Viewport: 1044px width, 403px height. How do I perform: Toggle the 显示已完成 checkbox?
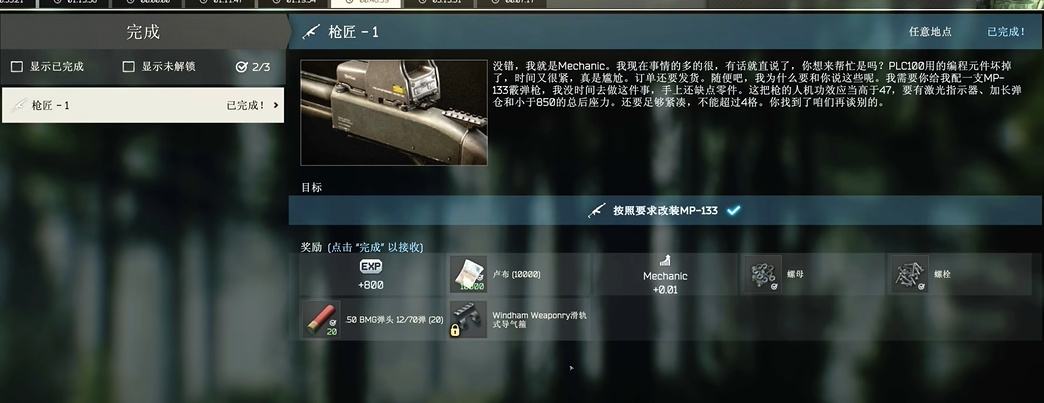tap(17, 67)
